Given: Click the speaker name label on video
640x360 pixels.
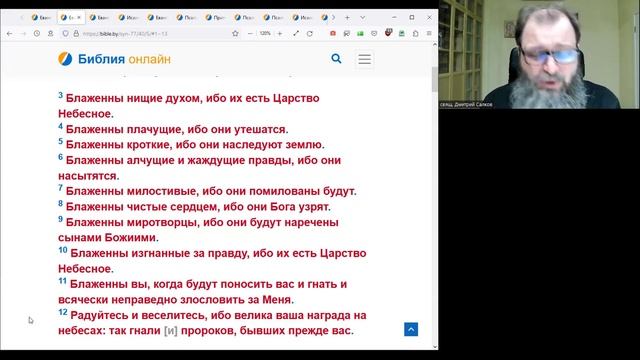Looking at the screenshot, I should [x=466, y=104].
